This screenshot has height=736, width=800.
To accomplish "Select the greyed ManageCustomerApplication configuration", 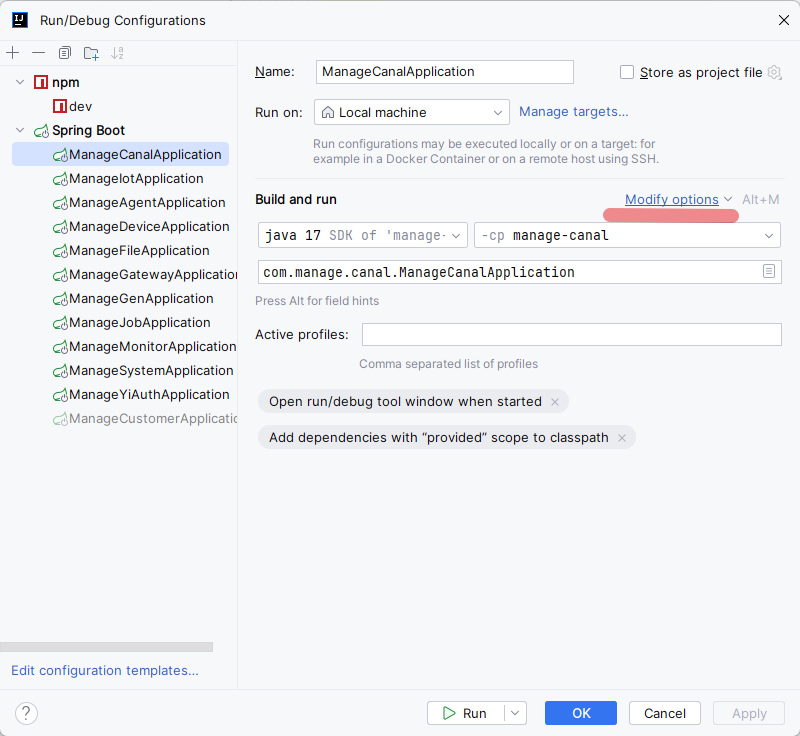I will pos(145,418).
